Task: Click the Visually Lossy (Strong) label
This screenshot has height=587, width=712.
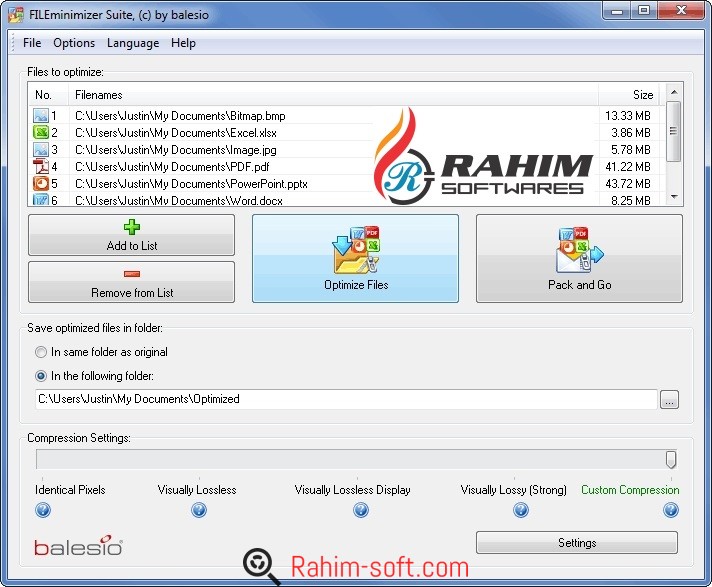Action: (514, 490)
